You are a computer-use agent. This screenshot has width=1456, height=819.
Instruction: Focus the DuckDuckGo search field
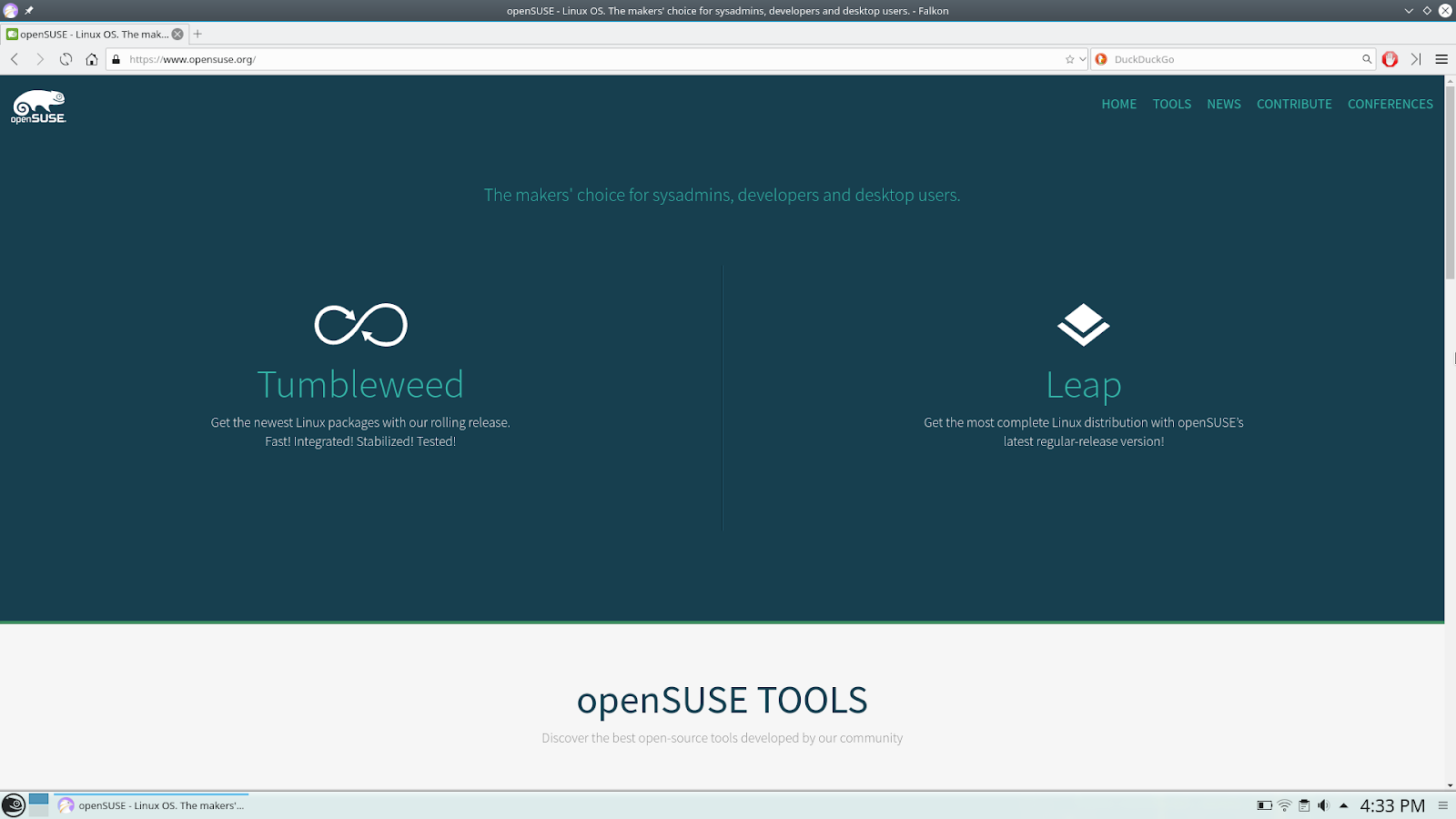tap(1235, 59)
